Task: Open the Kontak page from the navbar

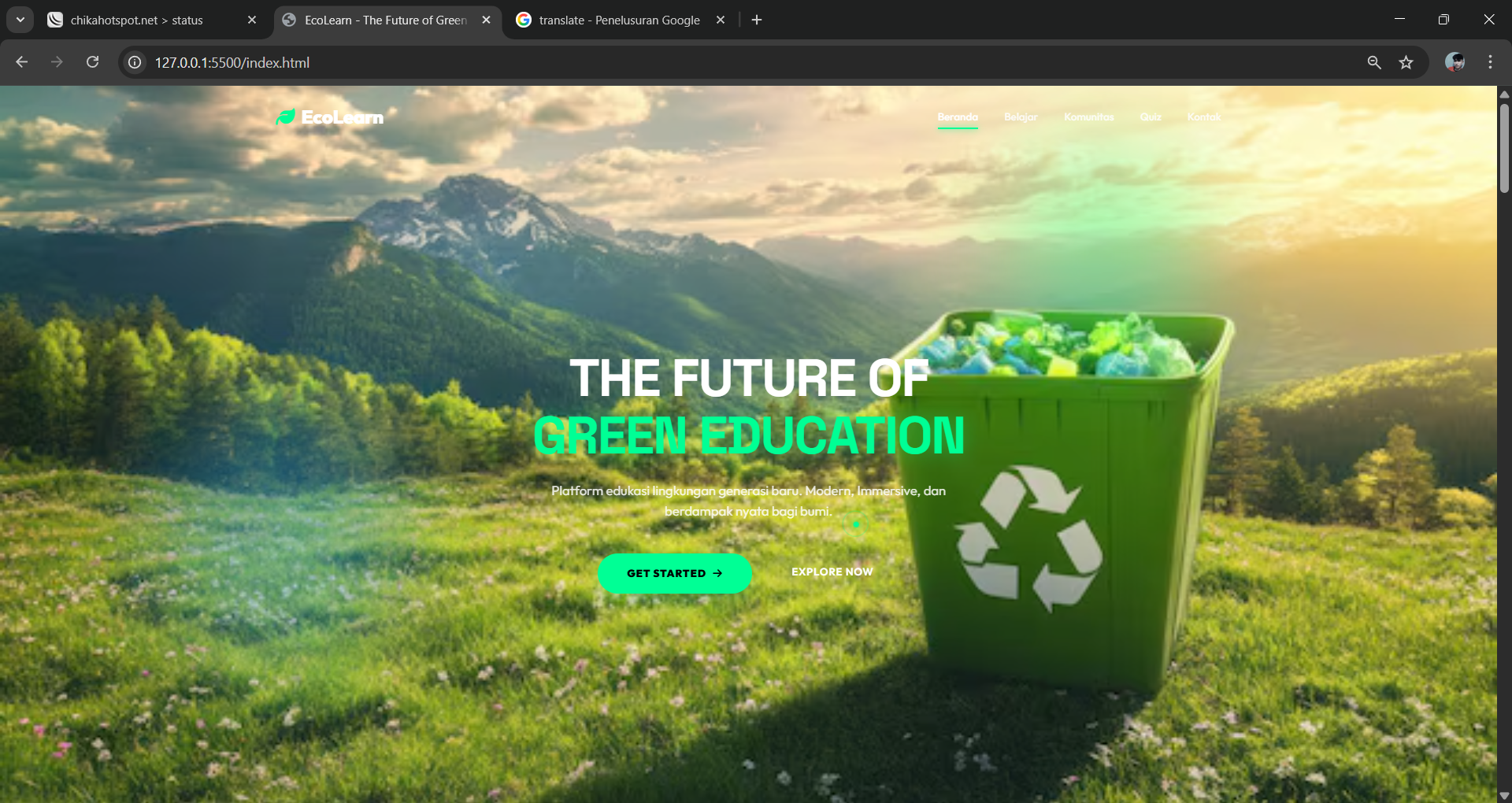Action: click(x=1204, y=117)
